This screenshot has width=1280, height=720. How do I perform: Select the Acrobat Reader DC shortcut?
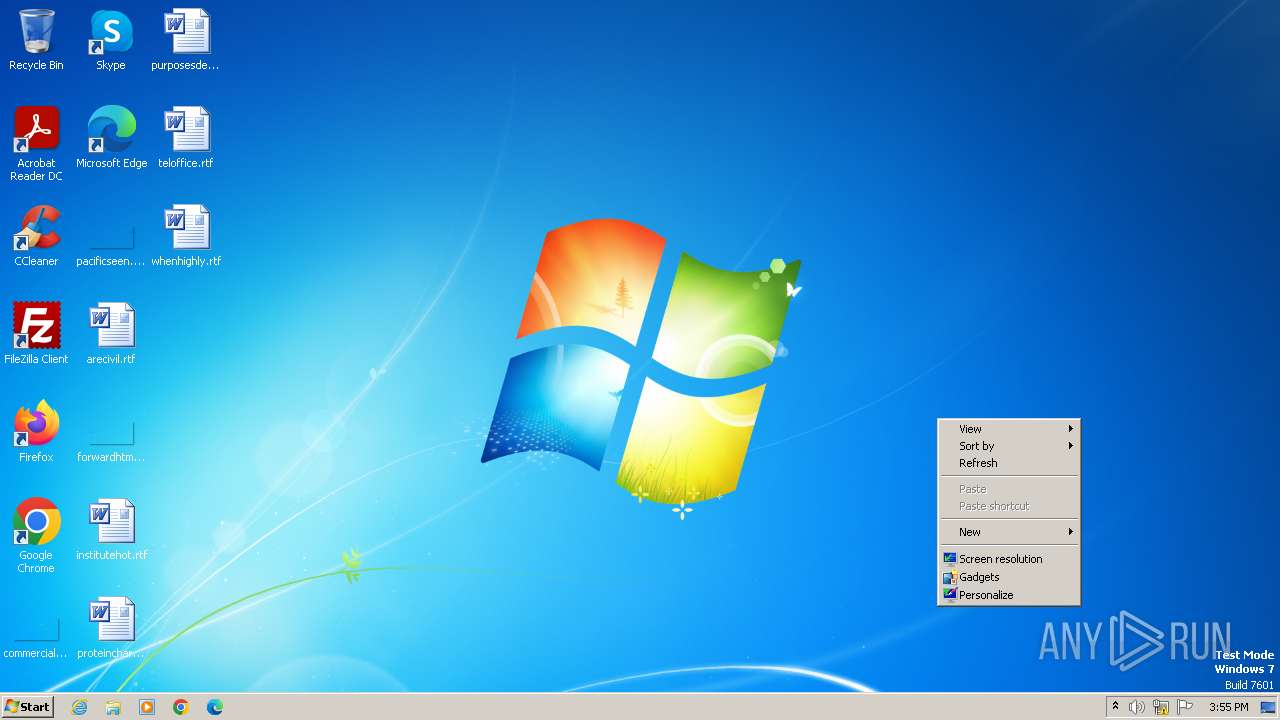click(x=36, y=144)
